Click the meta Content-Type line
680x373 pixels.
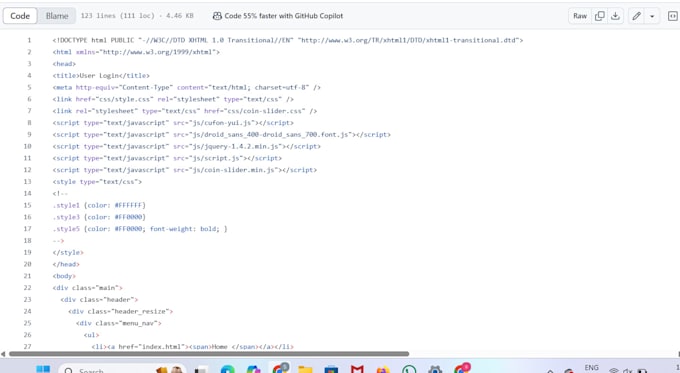(186, 87)
